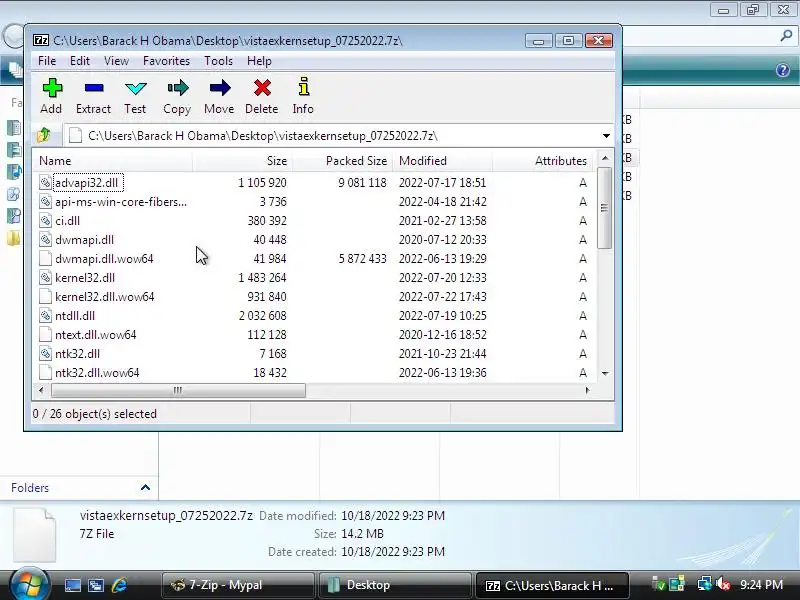Click the ntk32.dll file icon

pos(45,354)
